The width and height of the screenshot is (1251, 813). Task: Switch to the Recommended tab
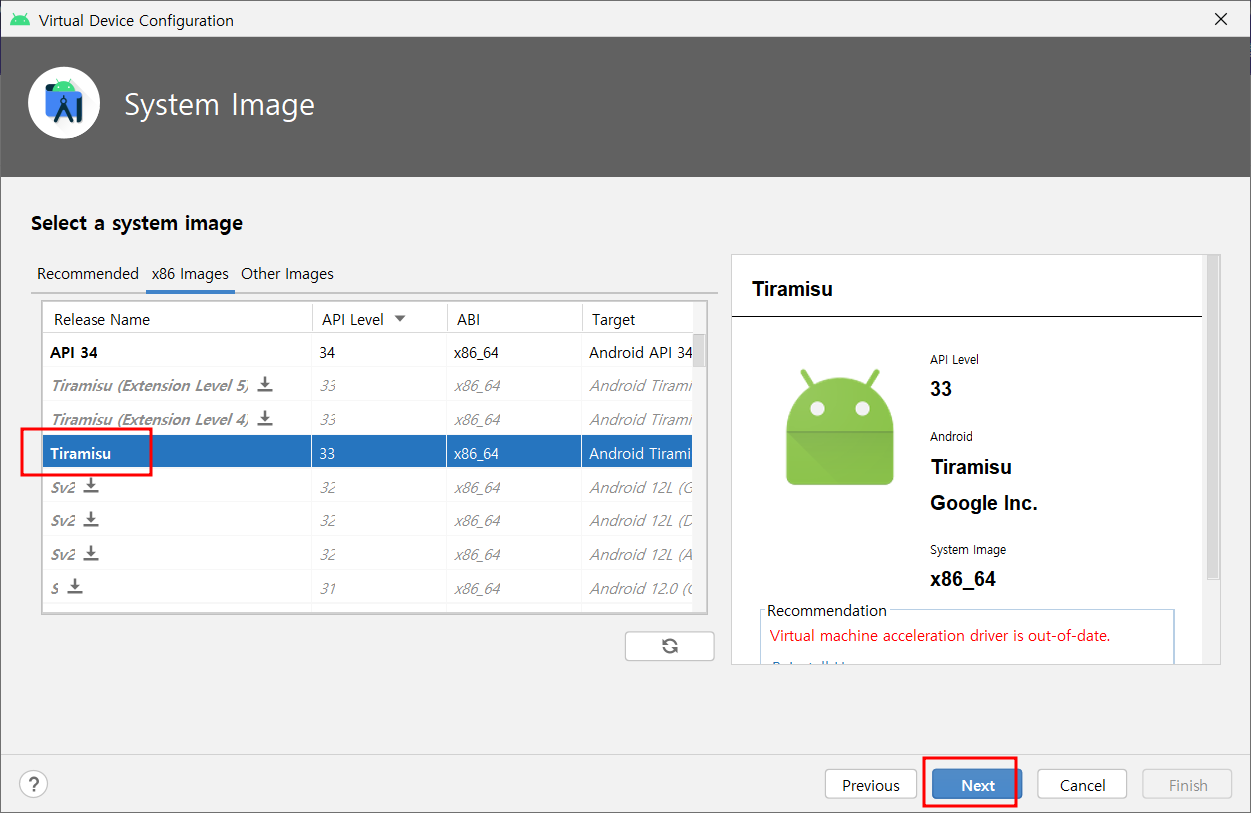click(88, 273)
